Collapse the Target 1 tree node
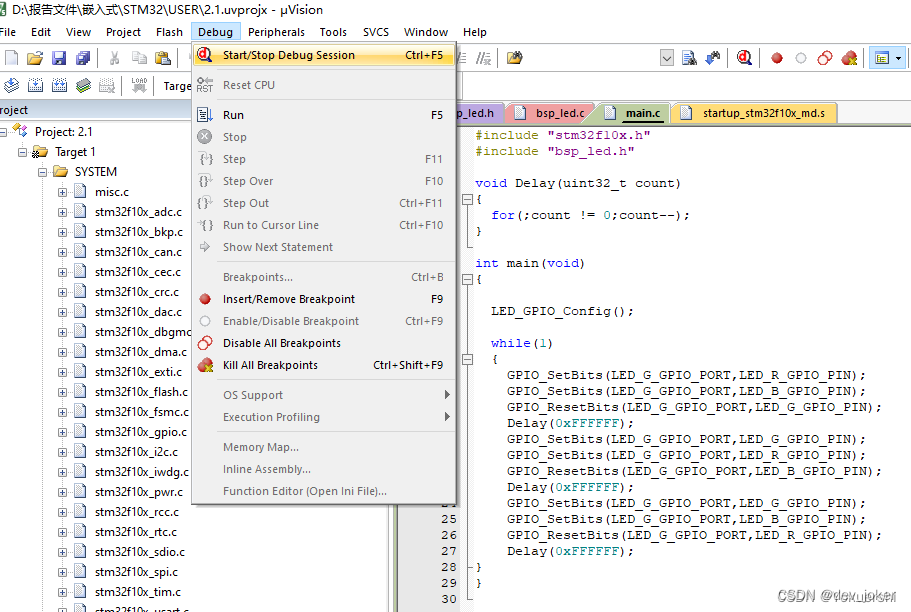 [22, 152]
